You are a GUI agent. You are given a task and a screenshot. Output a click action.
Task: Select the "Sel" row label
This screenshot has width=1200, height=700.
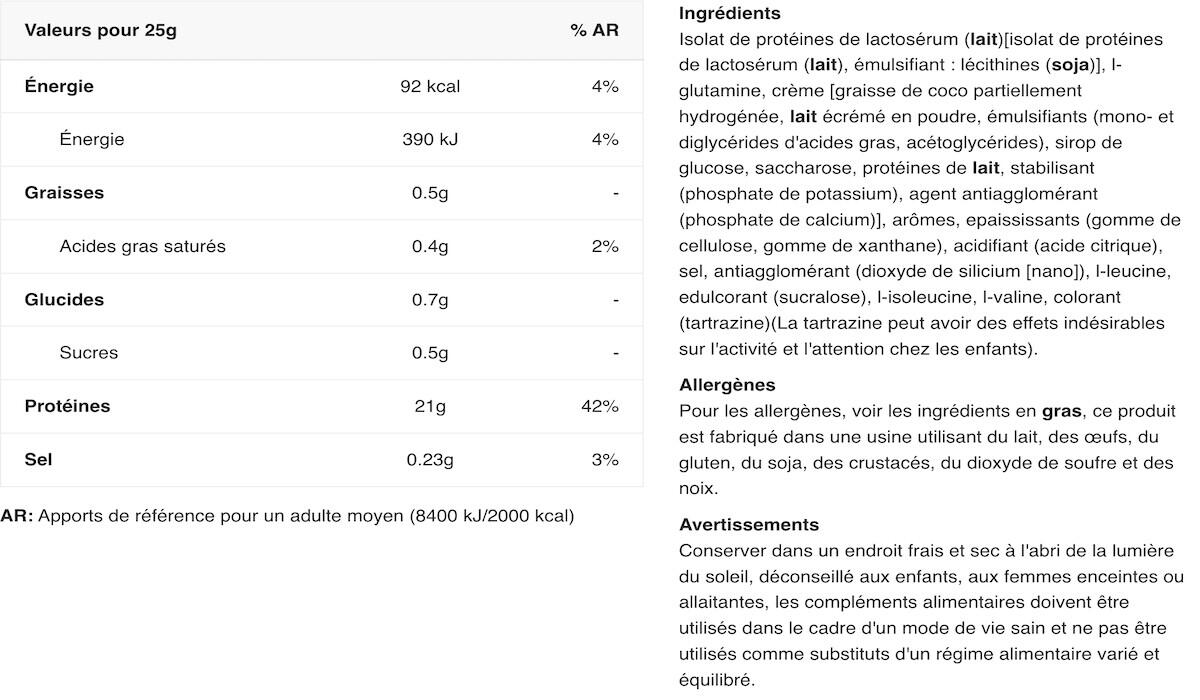coord(38,459)
